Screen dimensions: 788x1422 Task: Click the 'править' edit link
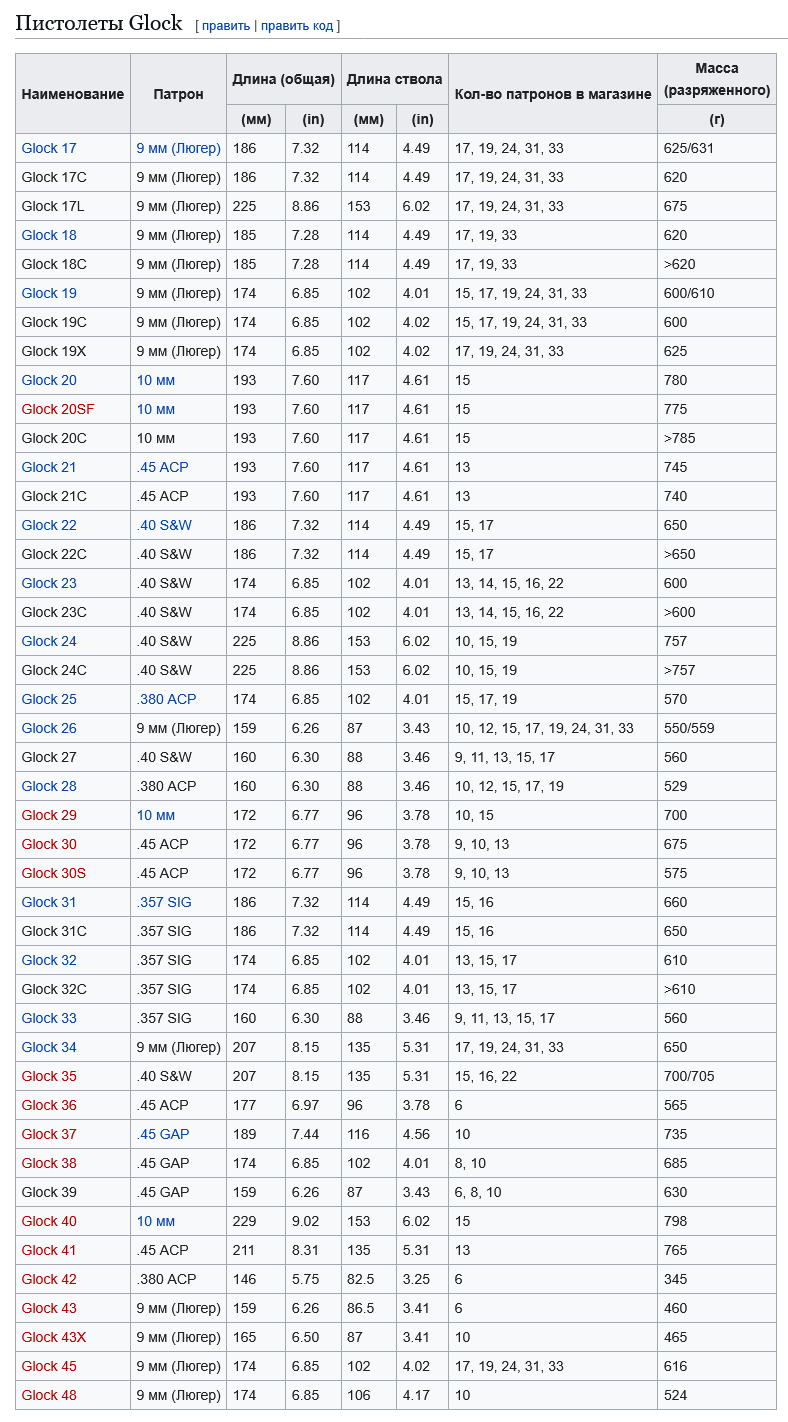pyautogui.click(x=226, y=25)
